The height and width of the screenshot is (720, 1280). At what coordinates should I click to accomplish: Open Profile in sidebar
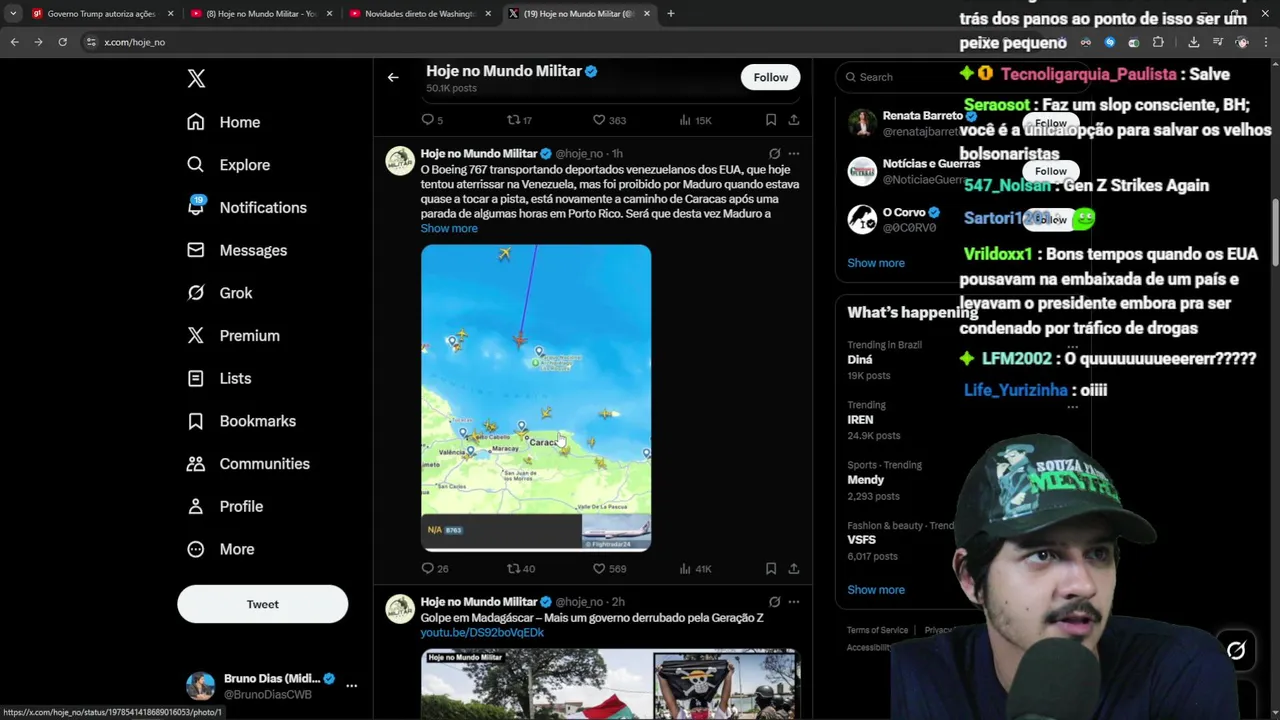(x=225, y=507)
